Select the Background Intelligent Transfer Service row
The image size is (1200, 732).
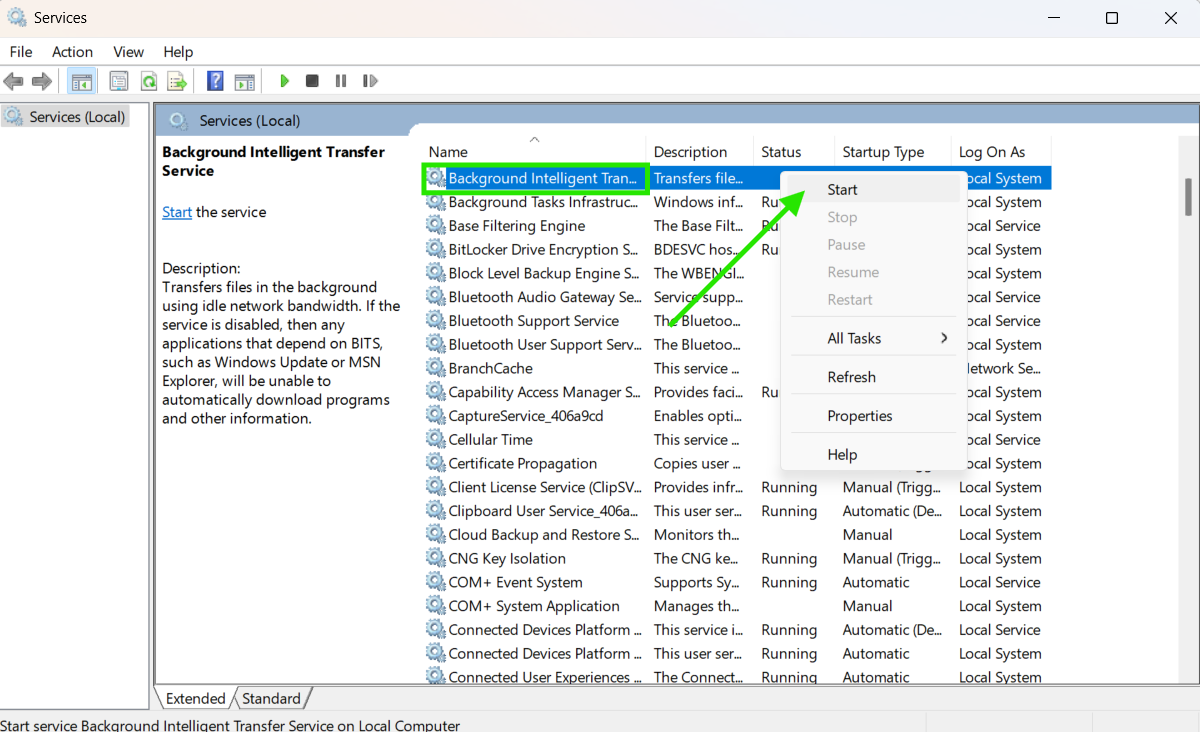pyautogui.click(x=736, y=178)
